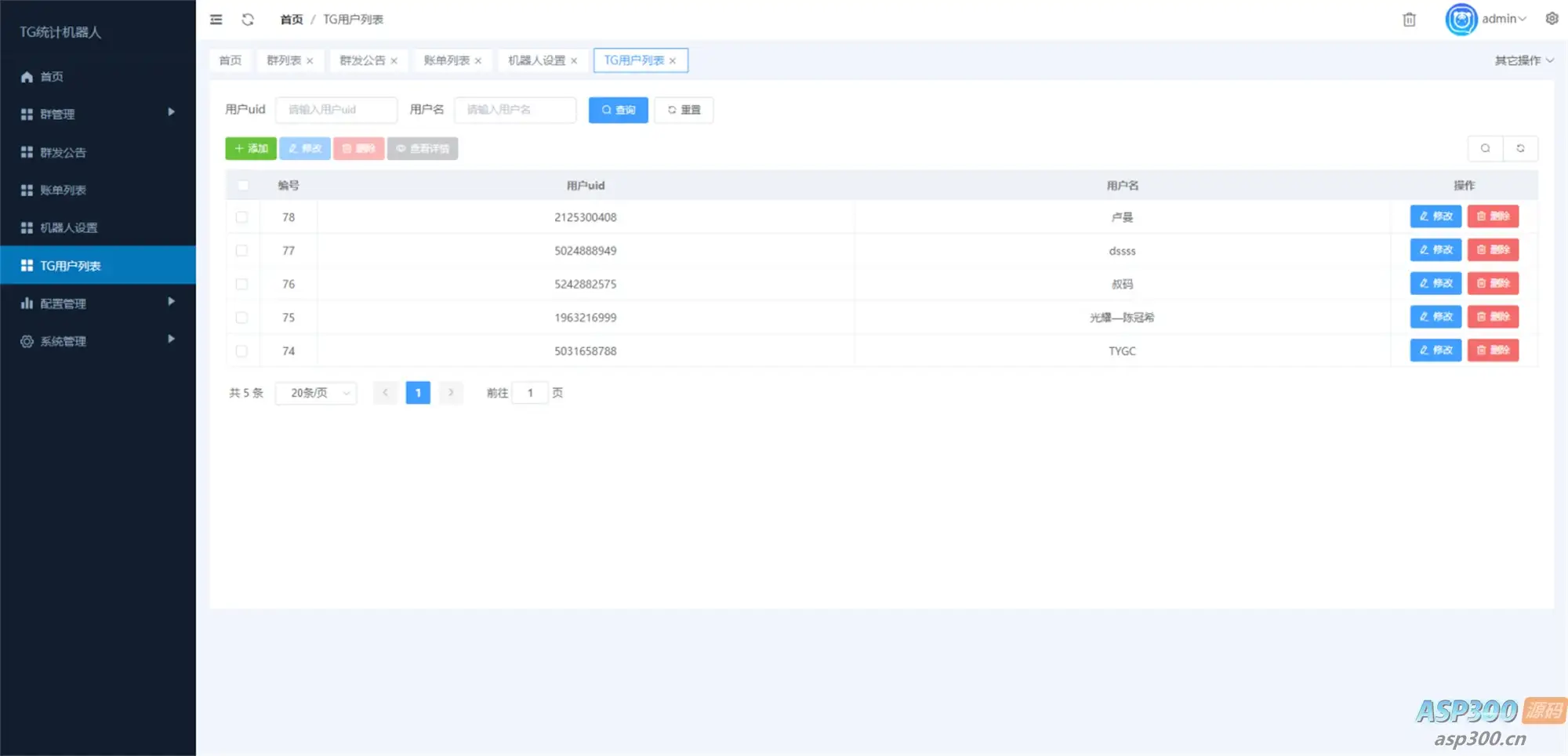
Task: Click the 系统管理 gear icon in sidebar
Action: coord(27,341)
